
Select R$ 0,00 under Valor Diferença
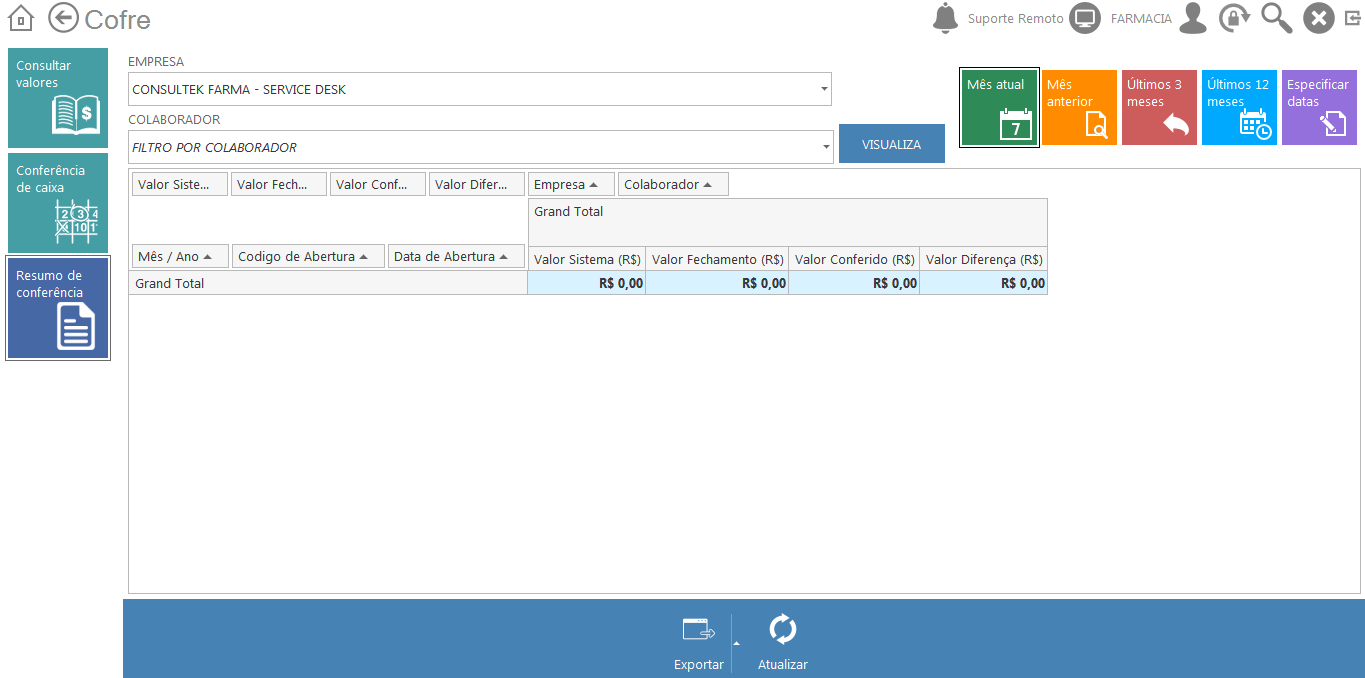pos(984,283)
